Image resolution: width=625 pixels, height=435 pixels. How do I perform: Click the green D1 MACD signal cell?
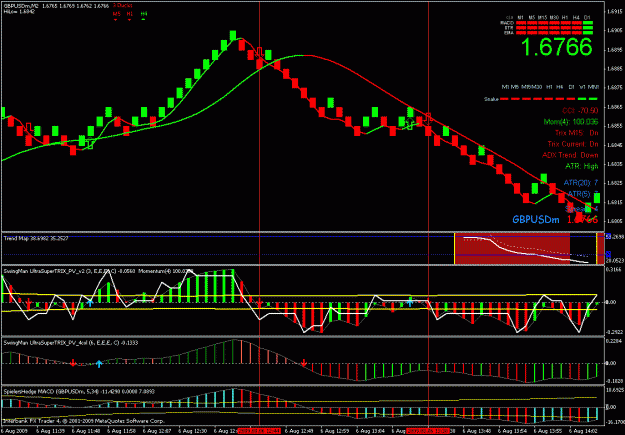[588, 23]
